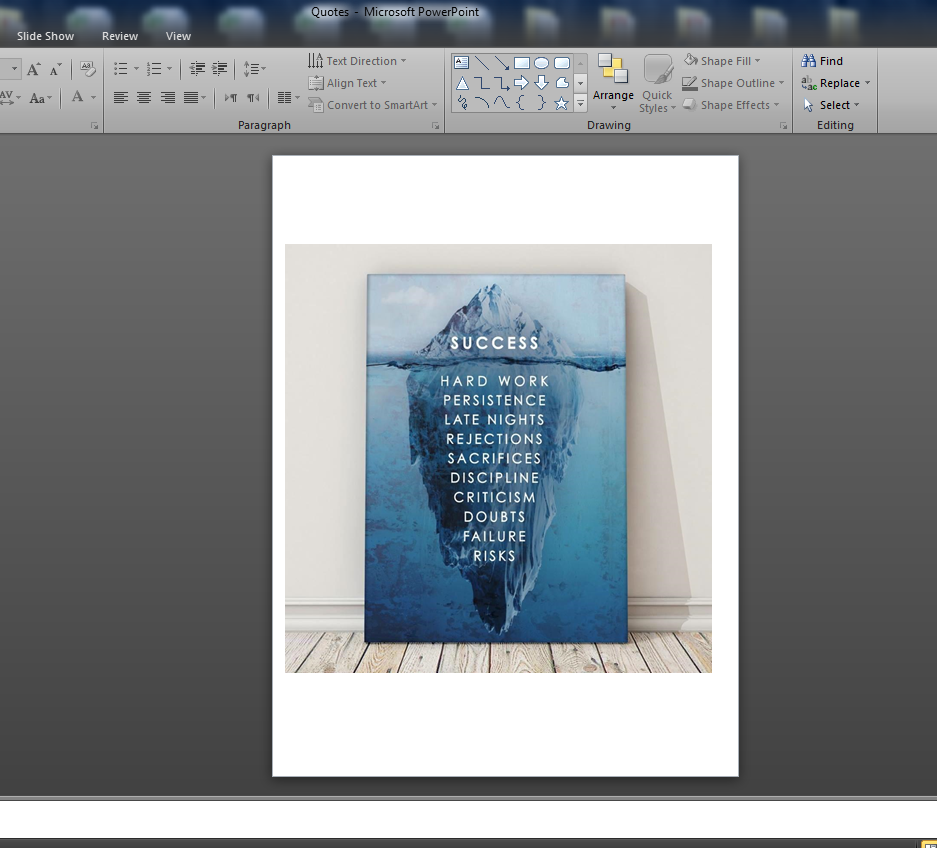Expand the shapes gallery More arrow
Screen dimensions: 937x848
580,104
